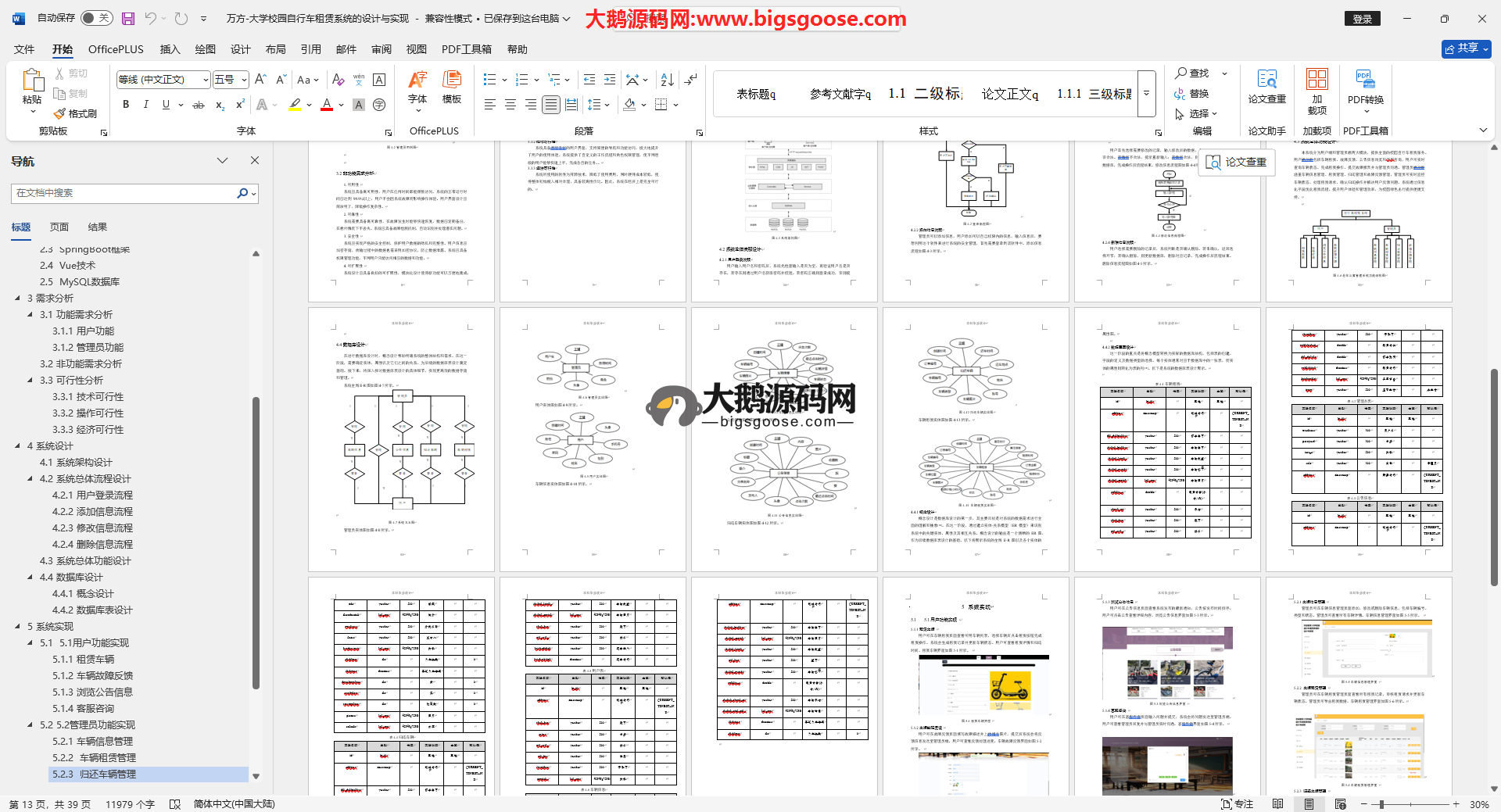Screen dimensions: 1501x812
Task: Click the italic formatting icon
Action: [145, 105]
